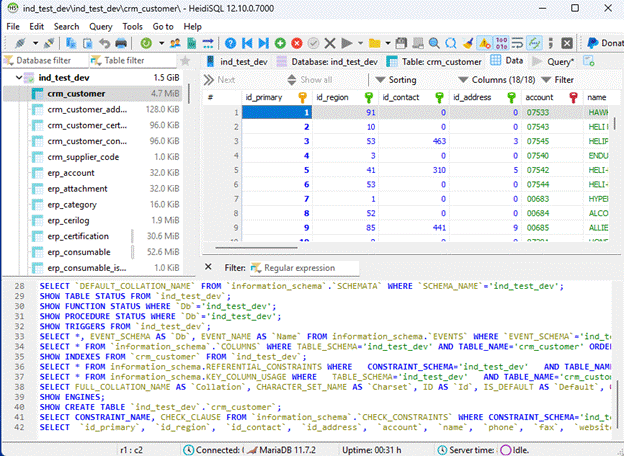Image resolution: width=624 pixels, height=456 pixels.
Task: Click the Export database as SQL icon
Action: tap(191, 43)
